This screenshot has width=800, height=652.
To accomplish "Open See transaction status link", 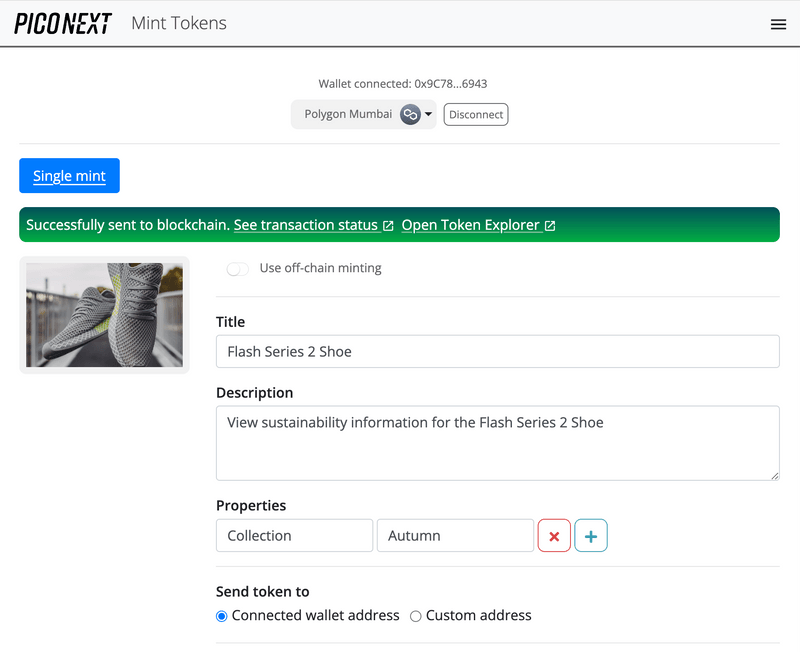I will pyautogui.click(x=305, y=226).
